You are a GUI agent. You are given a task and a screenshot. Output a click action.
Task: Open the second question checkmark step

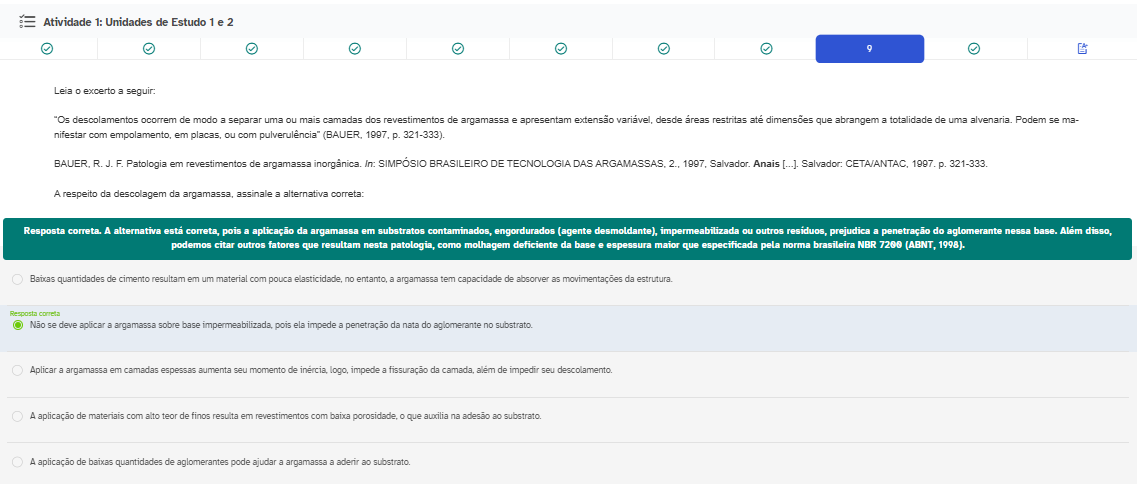[149, 48]
